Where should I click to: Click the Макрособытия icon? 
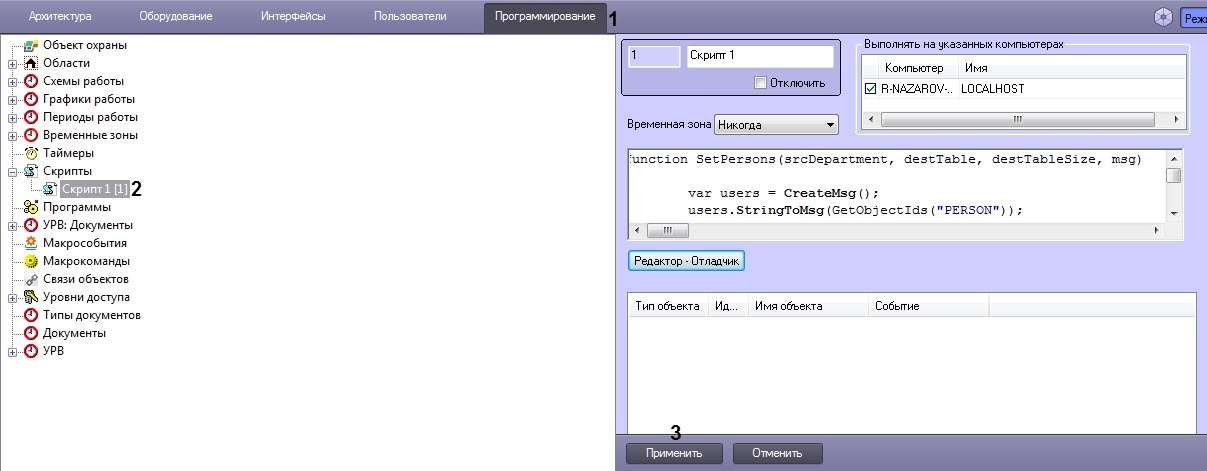tap(31, 243)
